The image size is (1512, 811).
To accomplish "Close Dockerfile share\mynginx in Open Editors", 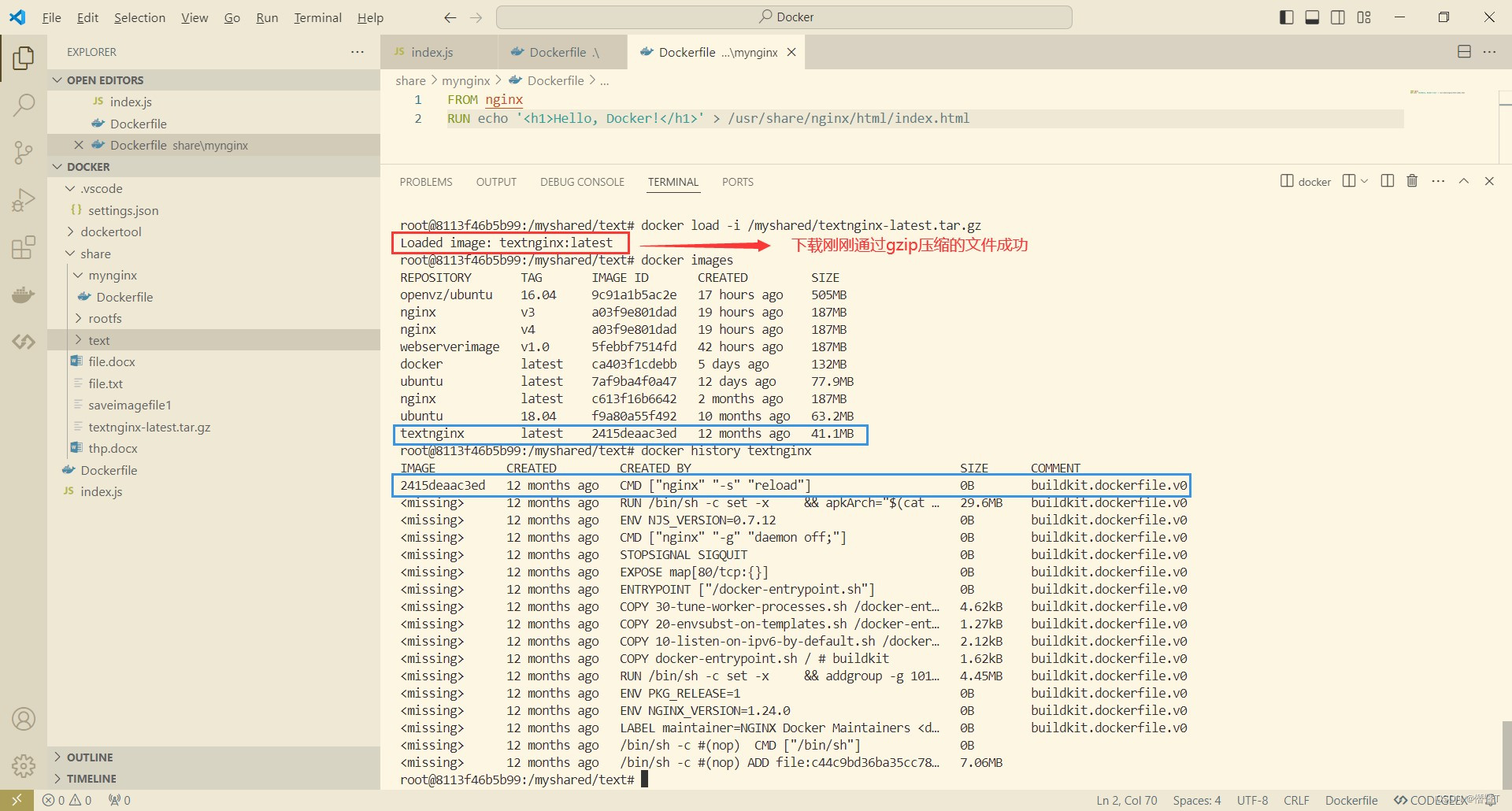I will pyautogui.click(x=79, y=145).
